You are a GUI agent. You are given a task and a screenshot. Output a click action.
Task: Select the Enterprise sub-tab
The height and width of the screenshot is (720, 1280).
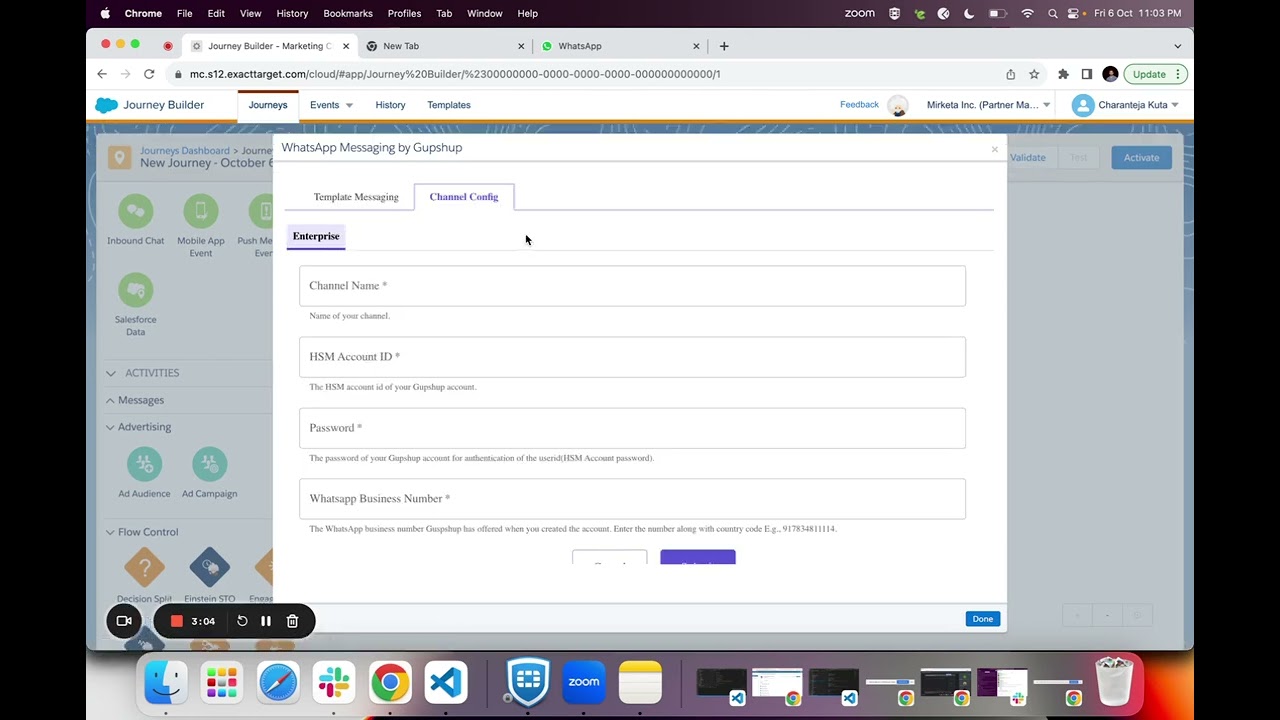tap(316, 236)
